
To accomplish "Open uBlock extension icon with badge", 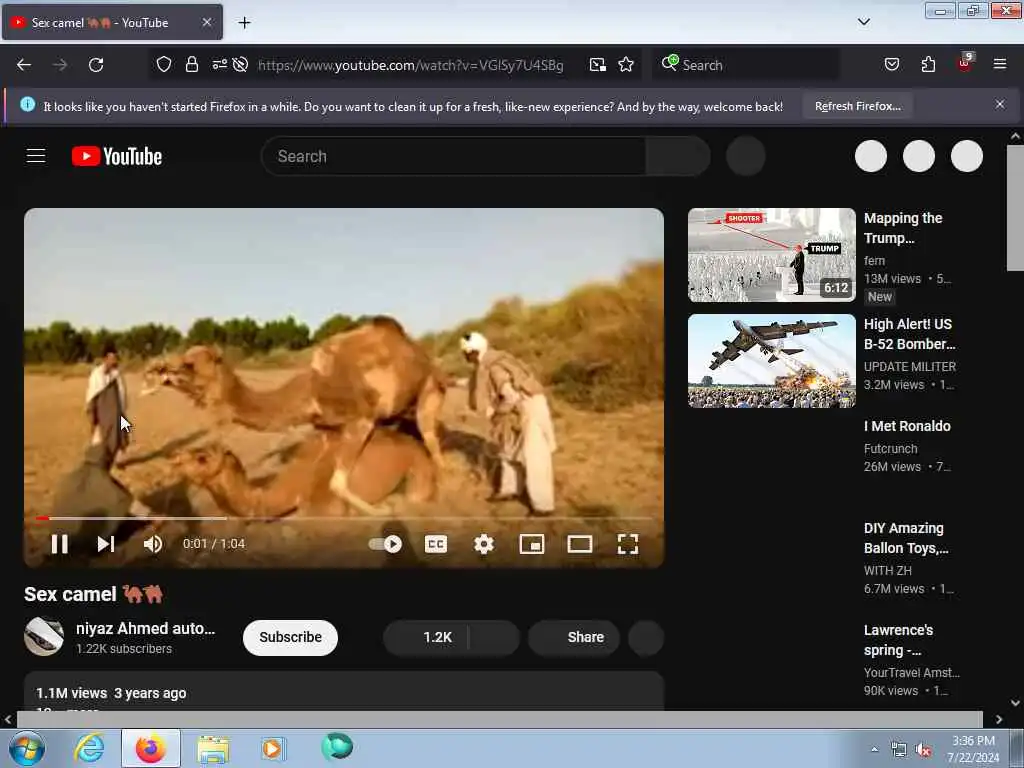I will pos(965,63).
